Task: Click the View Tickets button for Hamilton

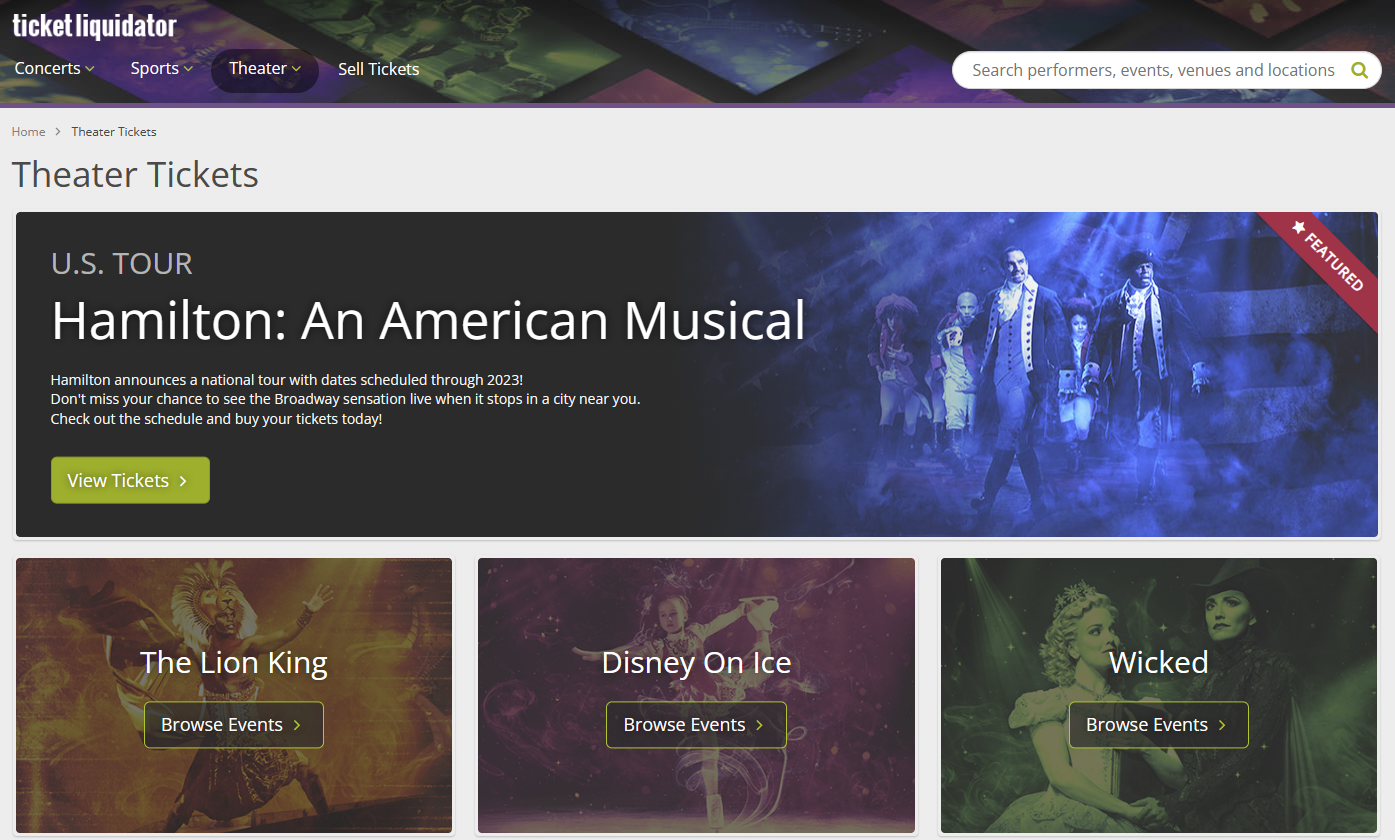Action: tap(130, 480)
